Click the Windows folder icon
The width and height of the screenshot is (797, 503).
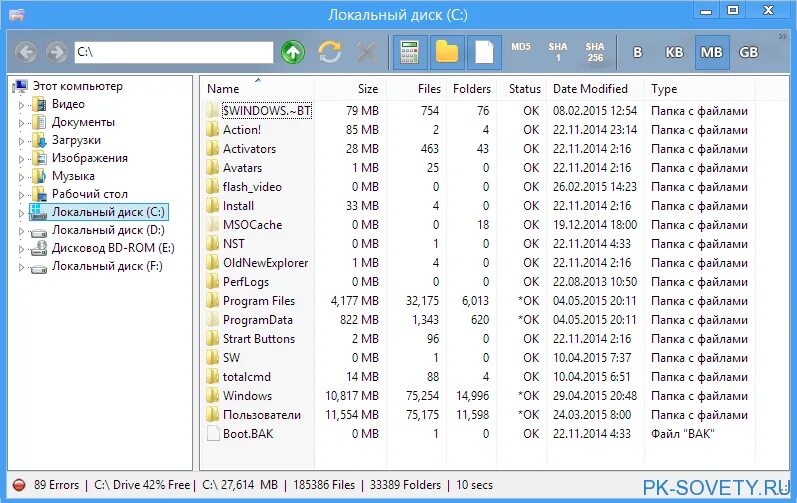tap(212, 396)
